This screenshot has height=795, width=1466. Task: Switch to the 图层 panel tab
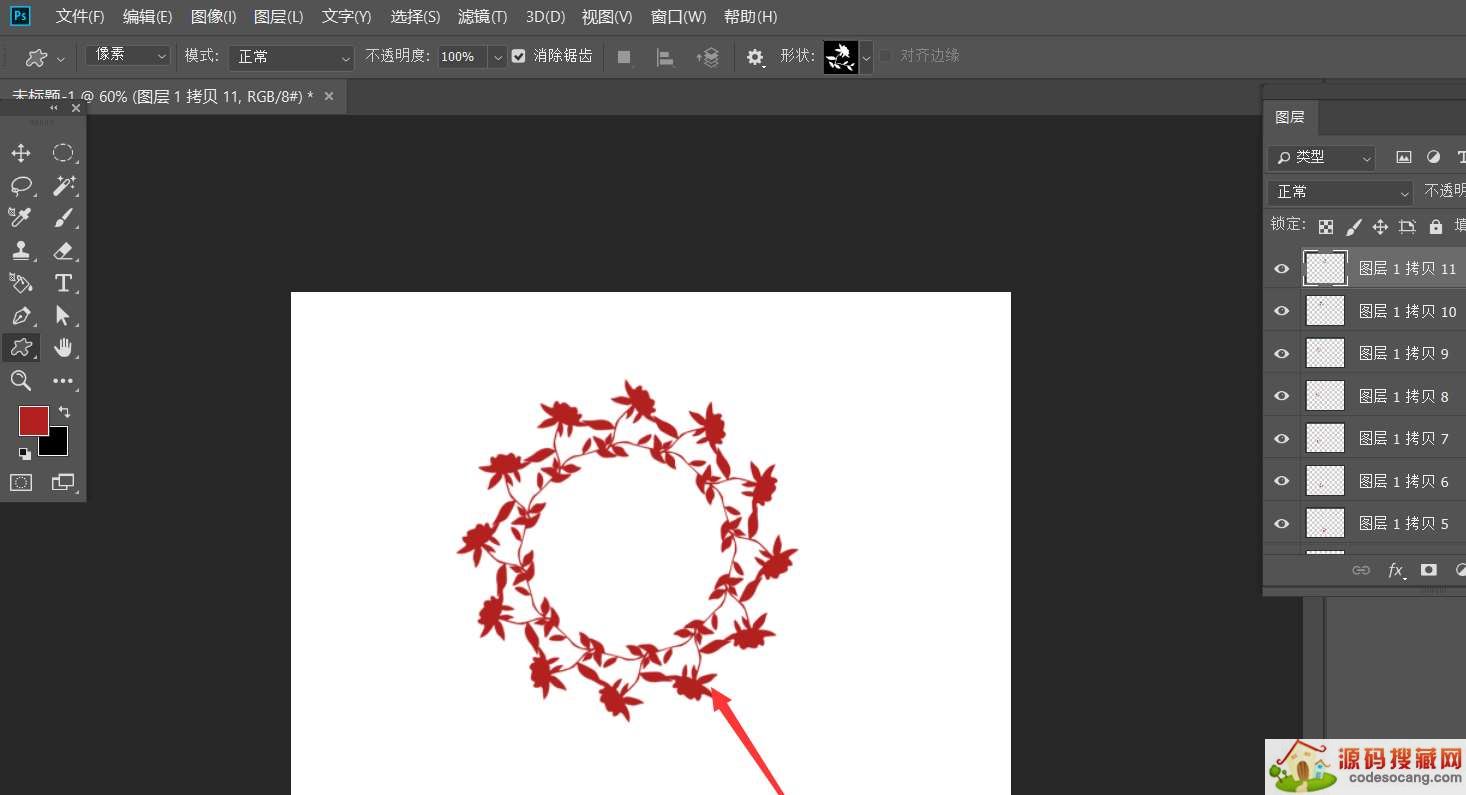tap(1290, 117)
